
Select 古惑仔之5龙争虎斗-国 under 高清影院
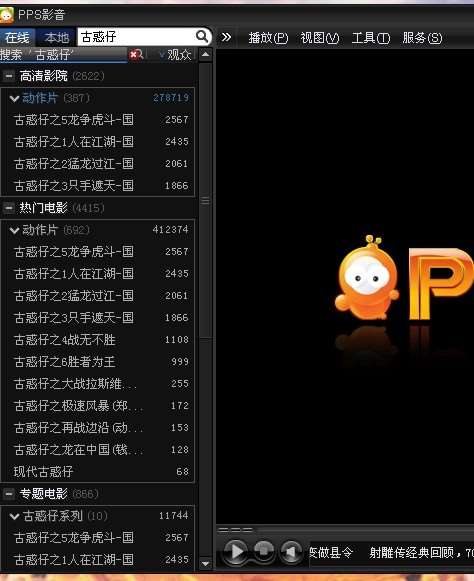[98, 120]
